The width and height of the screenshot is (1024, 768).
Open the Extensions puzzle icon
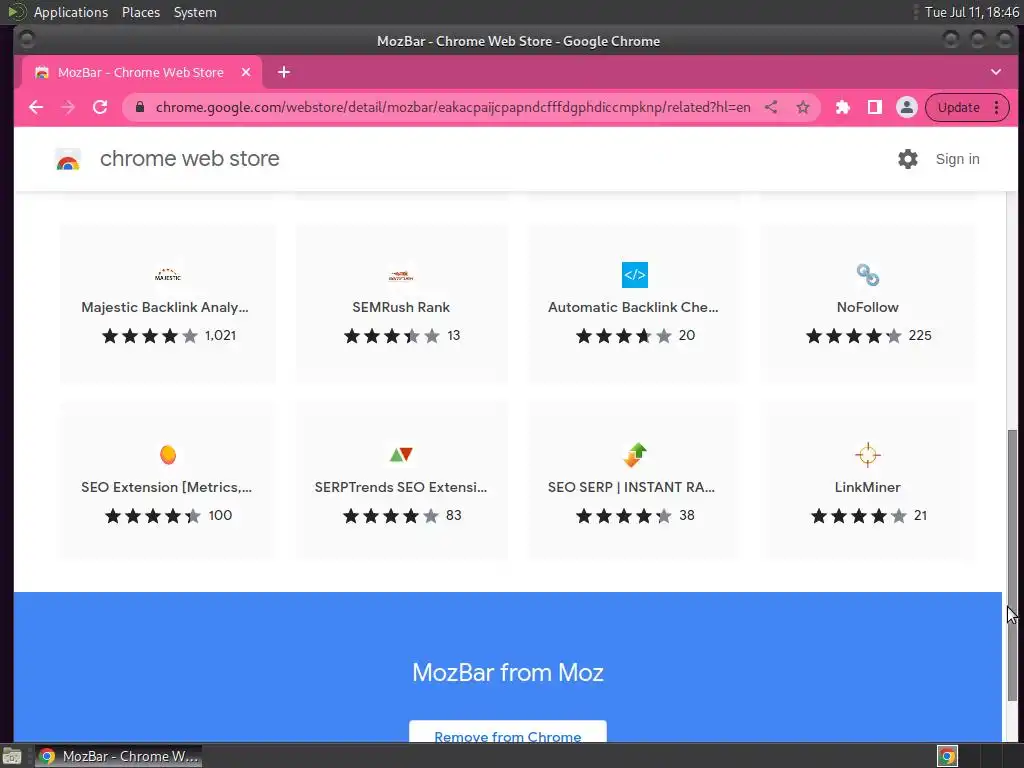click(x=842, y=107)
